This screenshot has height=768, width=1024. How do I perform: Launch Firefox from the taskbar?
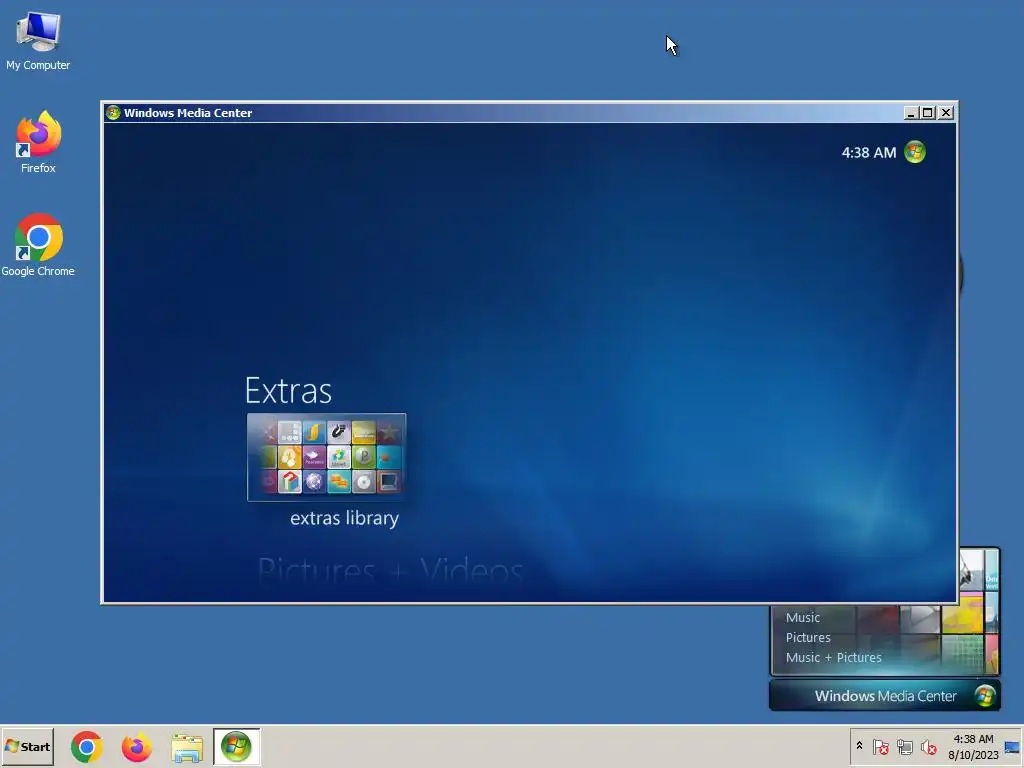[x=136, y=747]
